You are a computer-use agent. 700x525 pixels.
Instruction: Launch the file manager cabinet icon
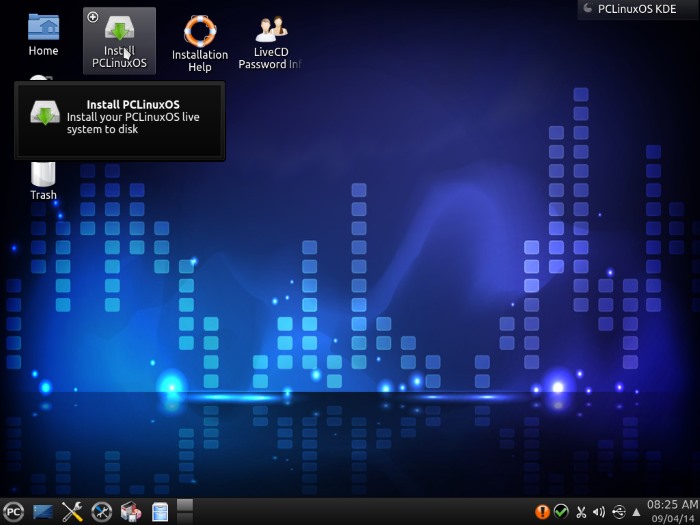coord(160,512)
